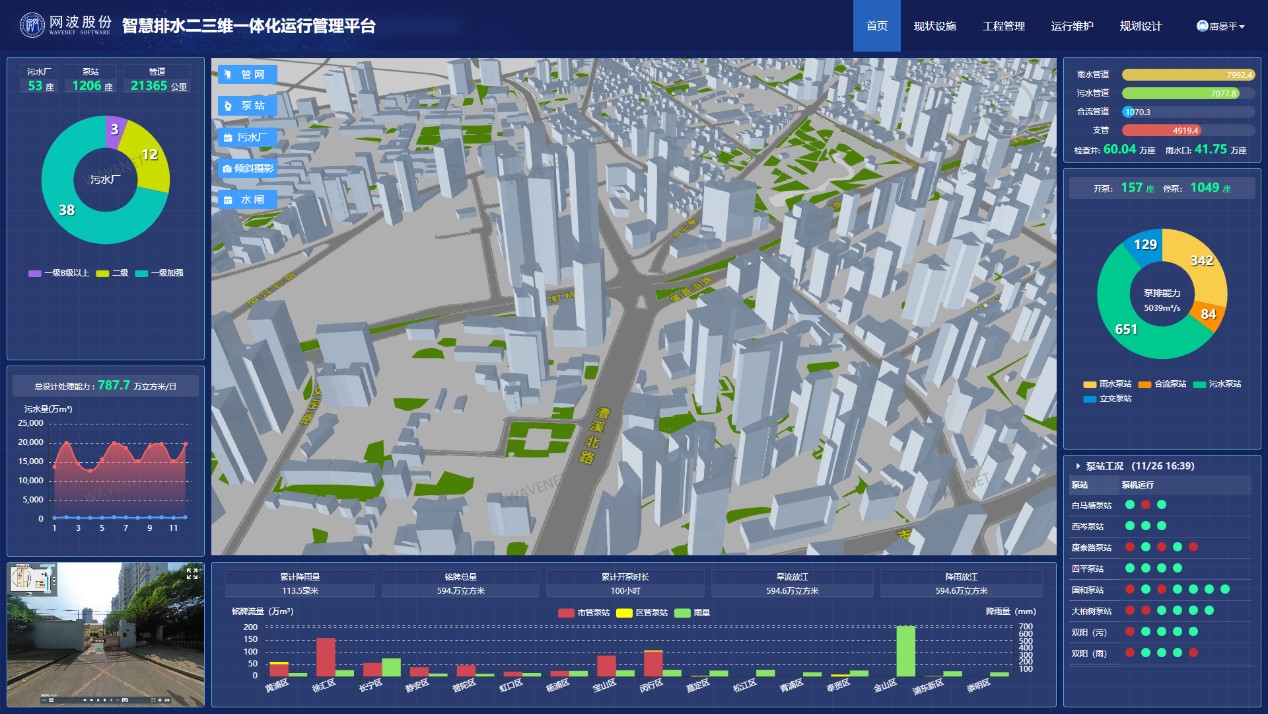Click 管道 length value 21365

(x=149, y=86)
